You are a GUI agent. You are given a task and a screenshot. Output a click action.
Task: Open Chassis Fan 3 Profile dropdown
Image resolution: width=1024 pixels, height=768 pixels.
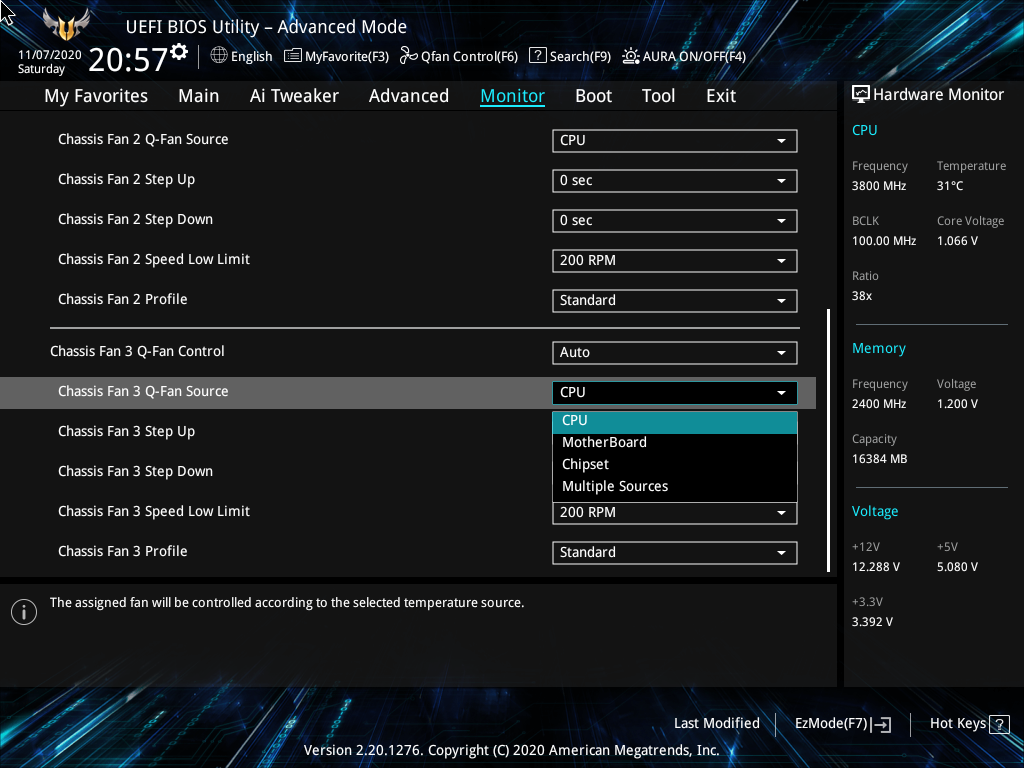coord(675,552)
